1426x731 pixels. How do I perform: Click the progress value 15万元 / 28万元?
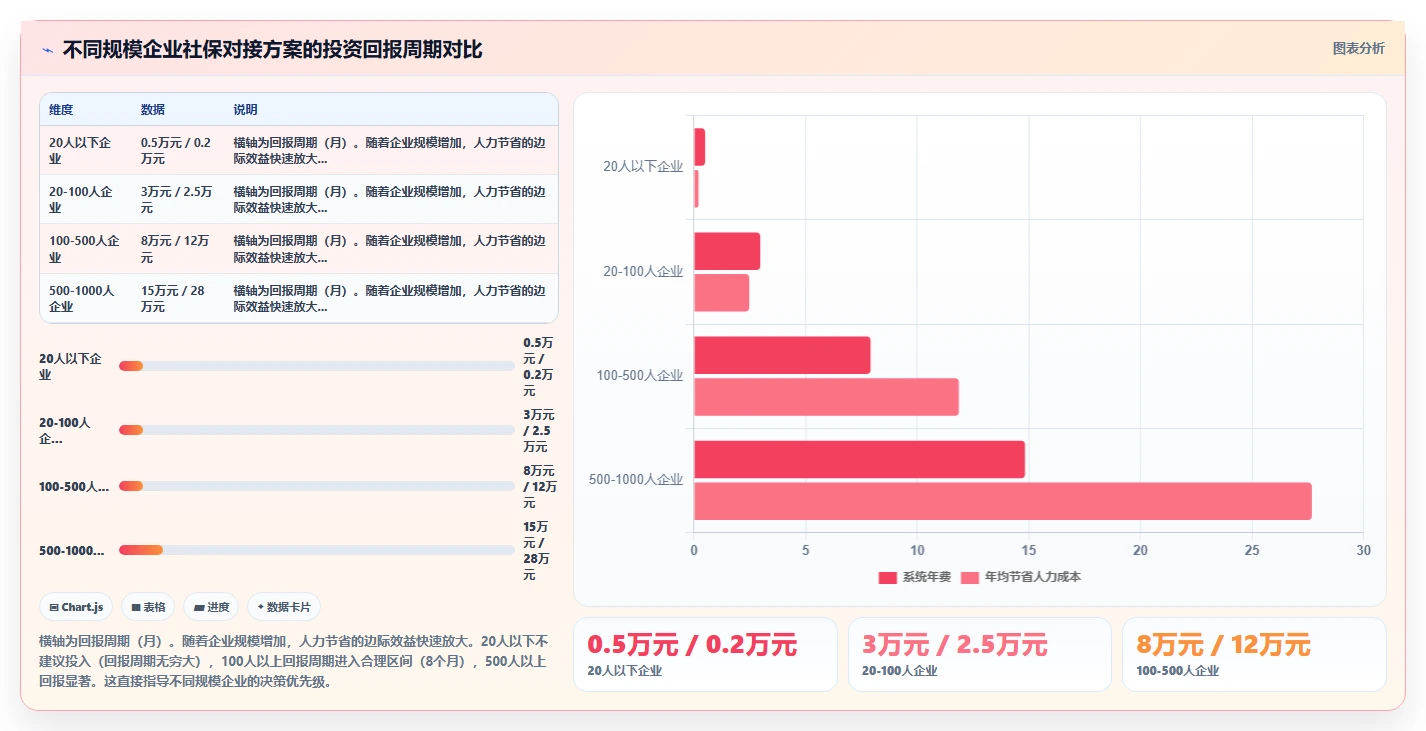[536, 550]
